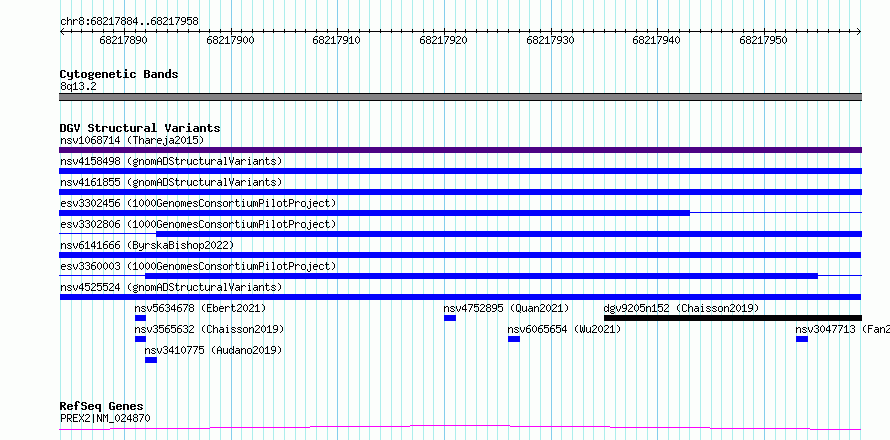Click the black dgv9205n152 variant bar
The width and height of the screenshot is (890, 440).
[733, 318]
